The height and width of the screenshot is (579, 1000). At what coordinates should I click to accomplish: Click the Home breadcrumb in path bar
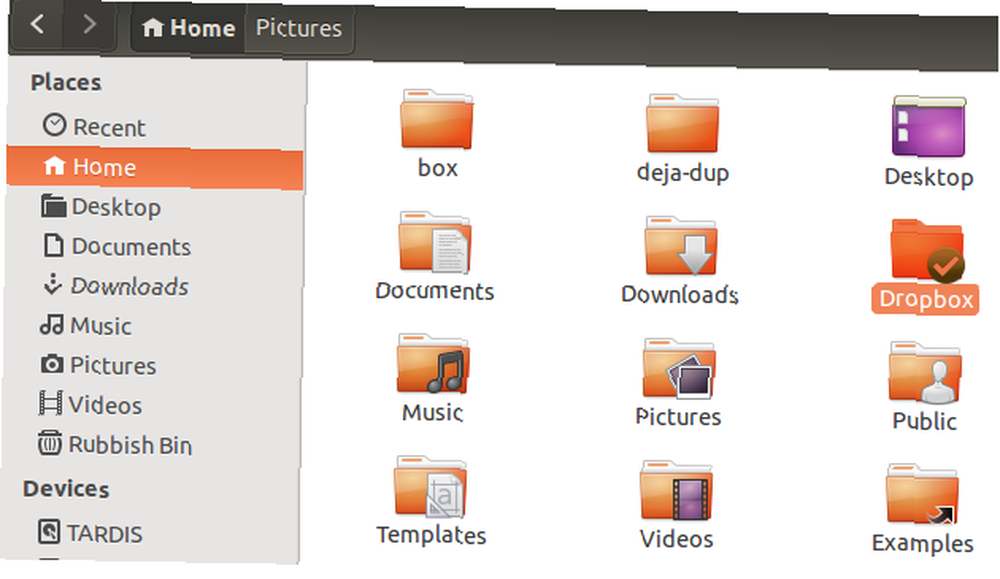pos(188,28)
